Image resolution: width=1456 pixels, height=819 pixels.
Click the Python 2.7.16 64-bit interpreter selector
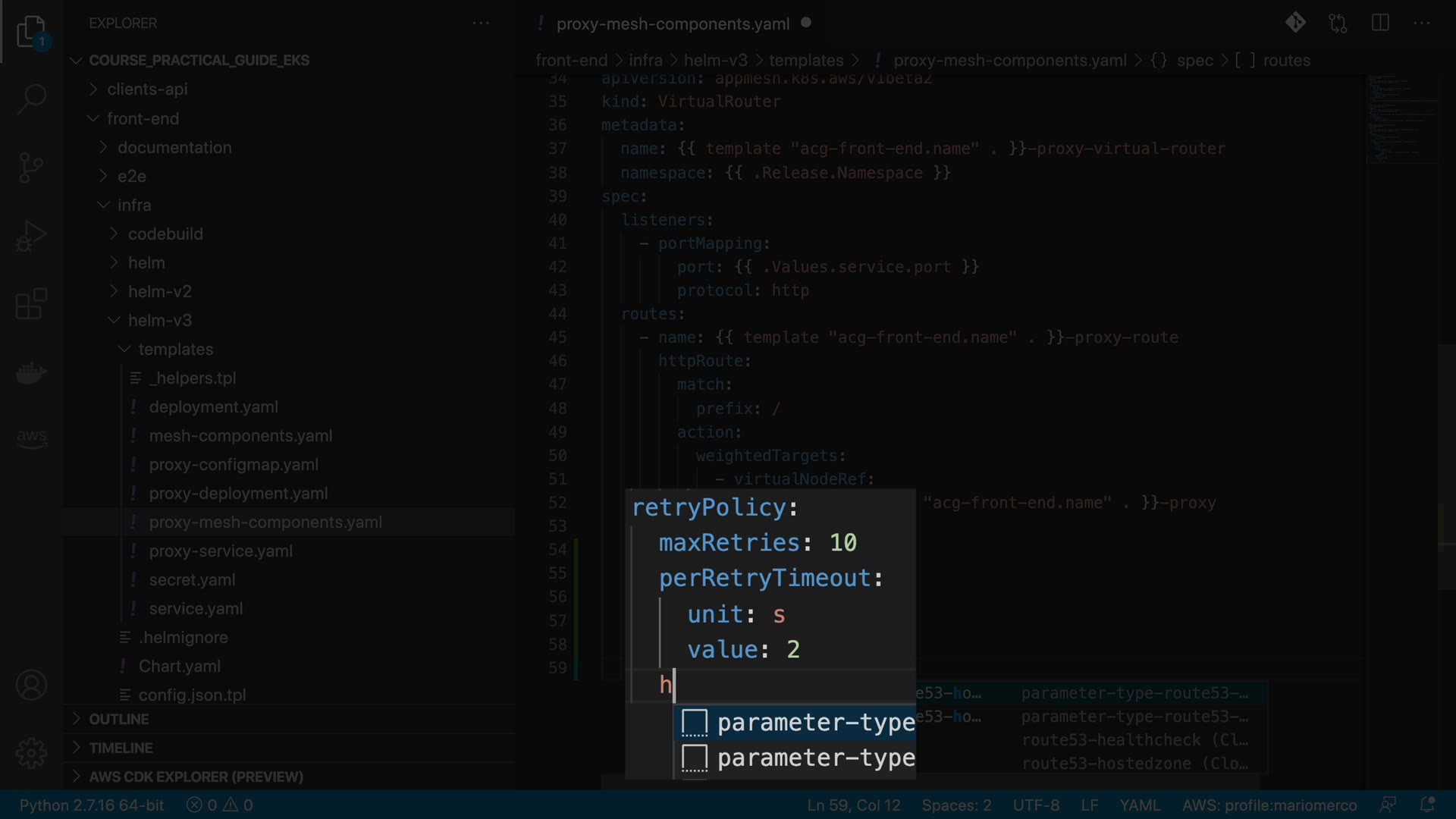point(91,805)
